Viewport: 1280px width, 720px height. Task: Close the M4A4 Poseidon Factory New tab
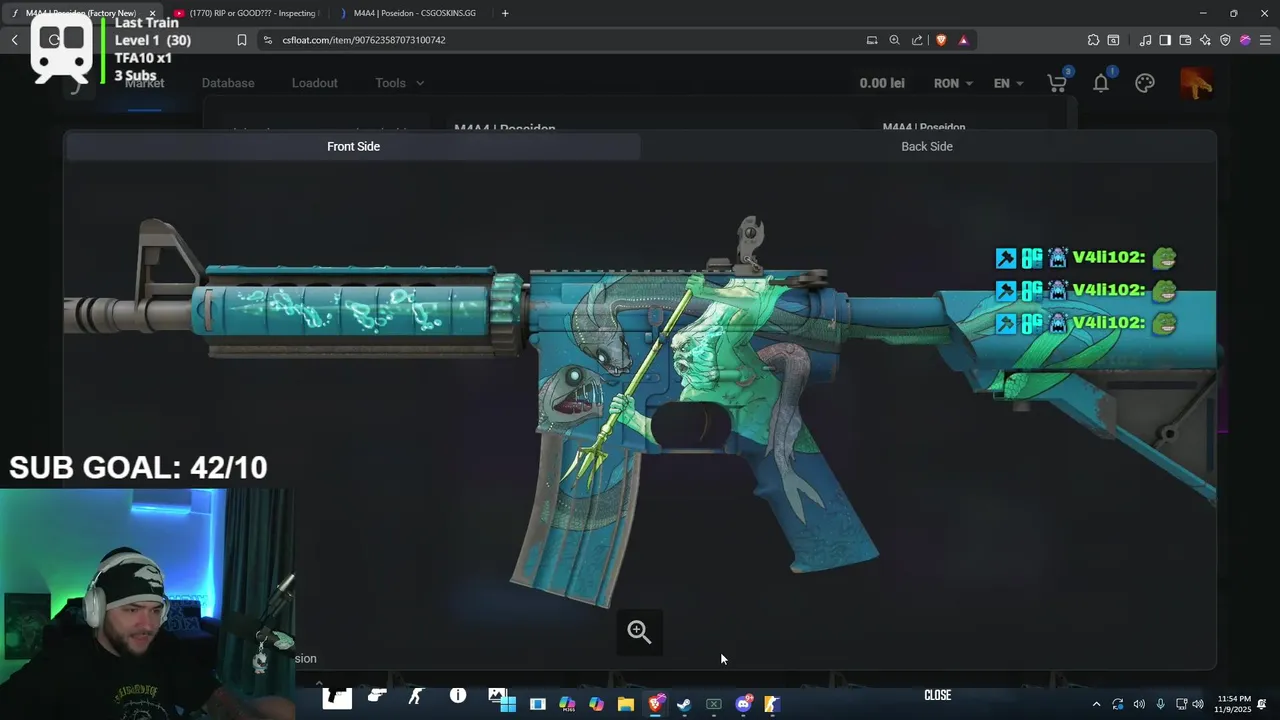[x=152, y=13]
